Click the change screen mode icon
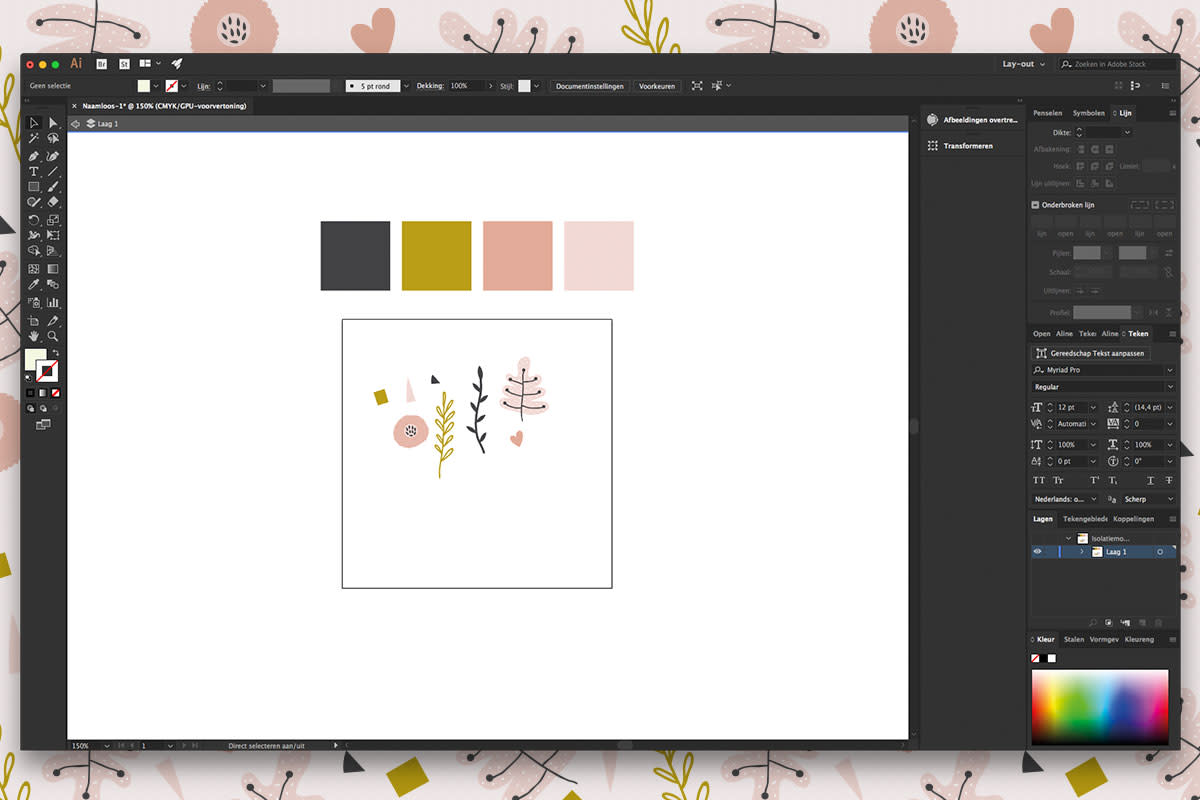Viewport: 1200px width, 800px height. click(x=43, y=425)
